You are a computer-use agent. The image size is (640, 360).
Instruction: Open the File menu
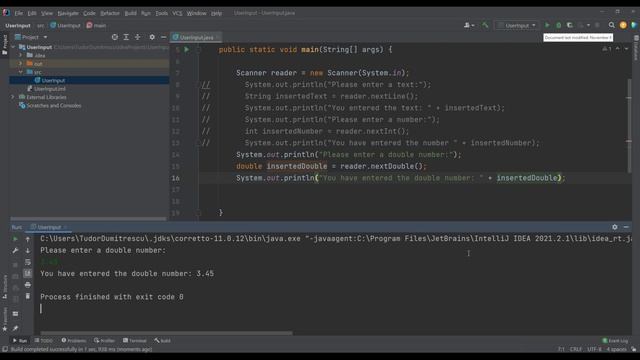coord(19,13)
